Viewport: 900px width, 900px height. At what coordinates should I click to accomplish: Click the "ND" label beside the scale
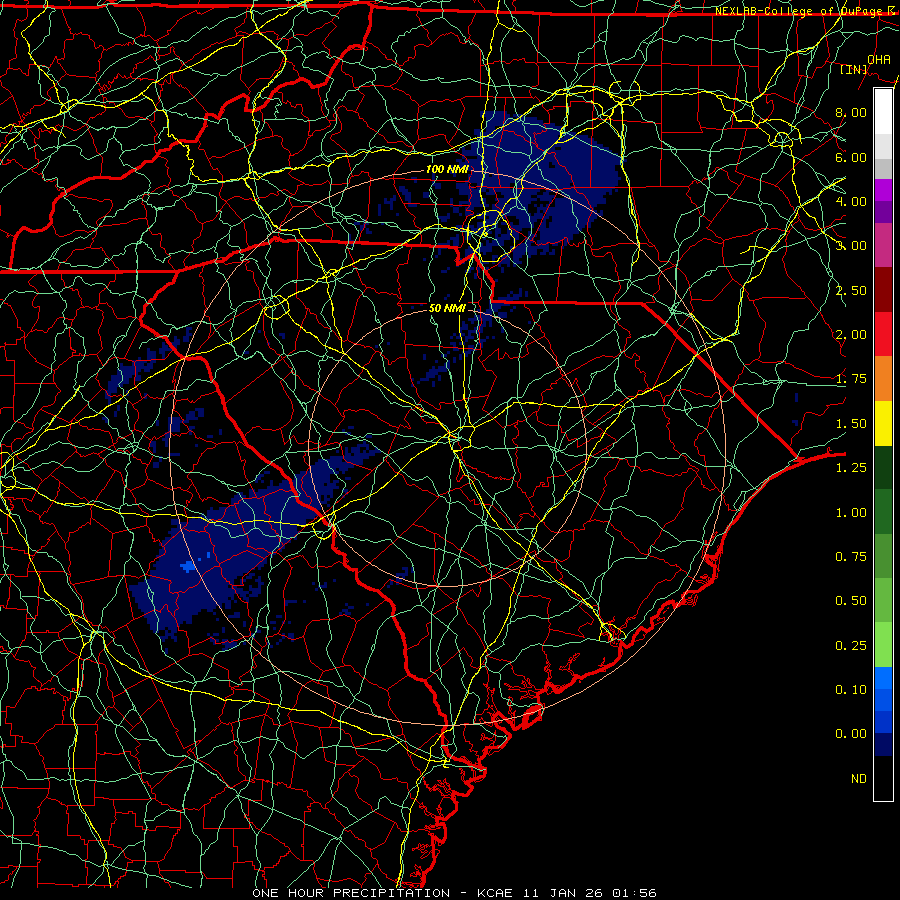click(x=859, y=779)
